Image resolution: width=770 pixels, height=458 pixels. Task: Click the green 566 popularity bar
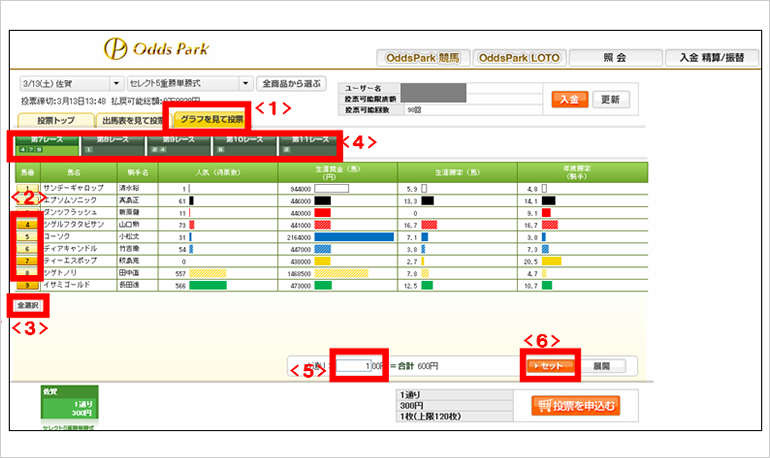(208, 285)
